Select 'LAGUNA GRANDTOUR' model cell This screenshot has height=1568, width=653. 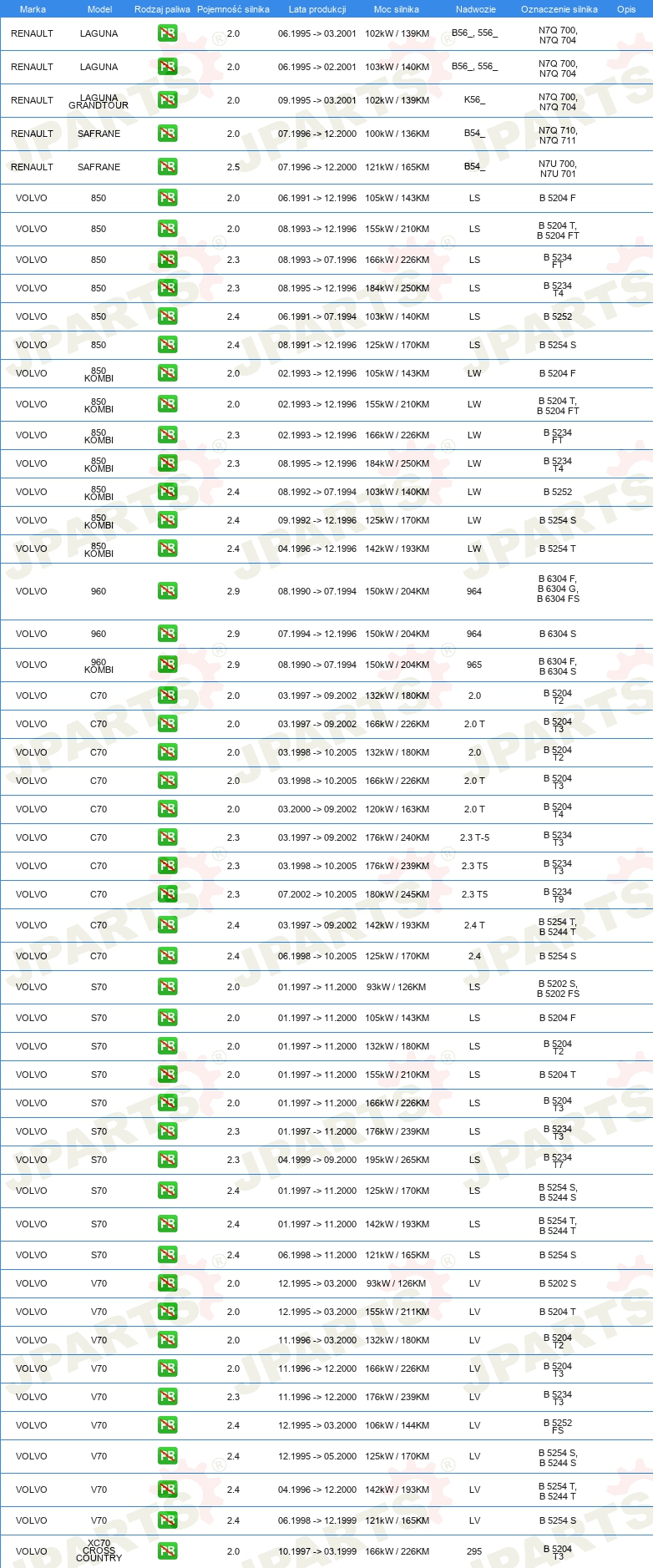pyautogui.click(x=99, y=101)
